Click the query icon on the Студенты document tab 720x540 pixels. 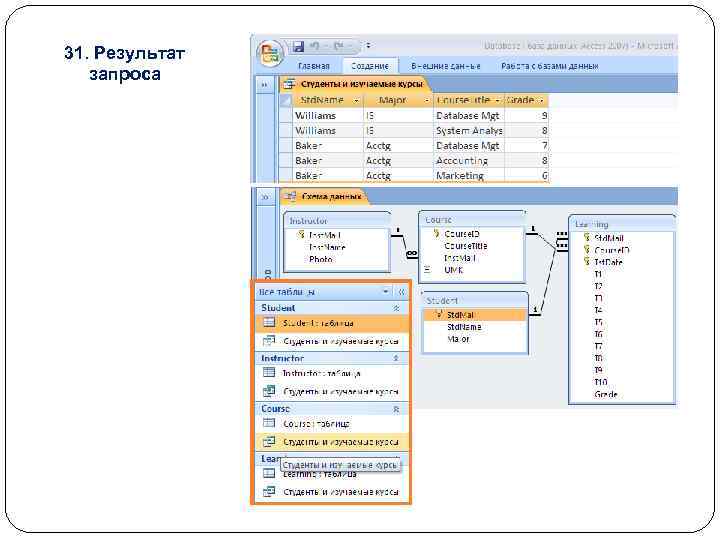click(x=289, y=84)
